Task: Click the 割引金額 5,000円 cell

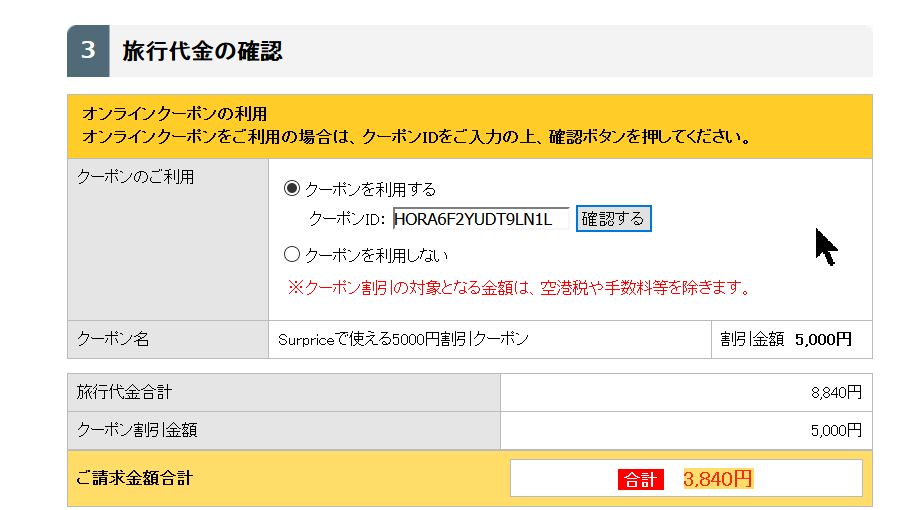Action: (791, 339)
